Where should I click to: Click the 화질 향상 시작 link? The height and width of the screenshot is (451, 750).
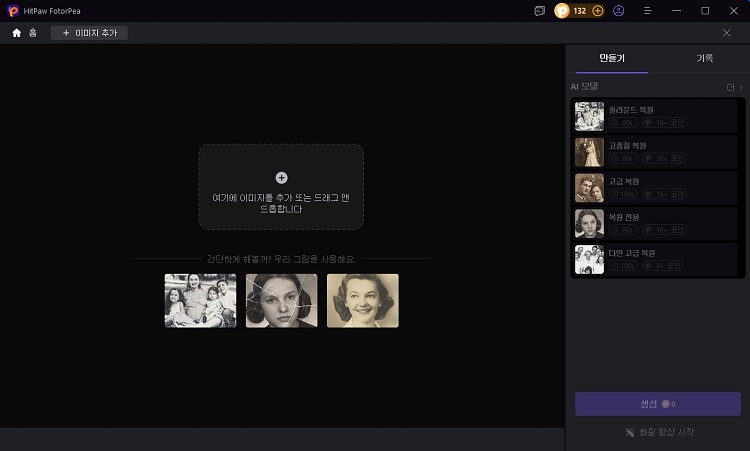(659, 432)
